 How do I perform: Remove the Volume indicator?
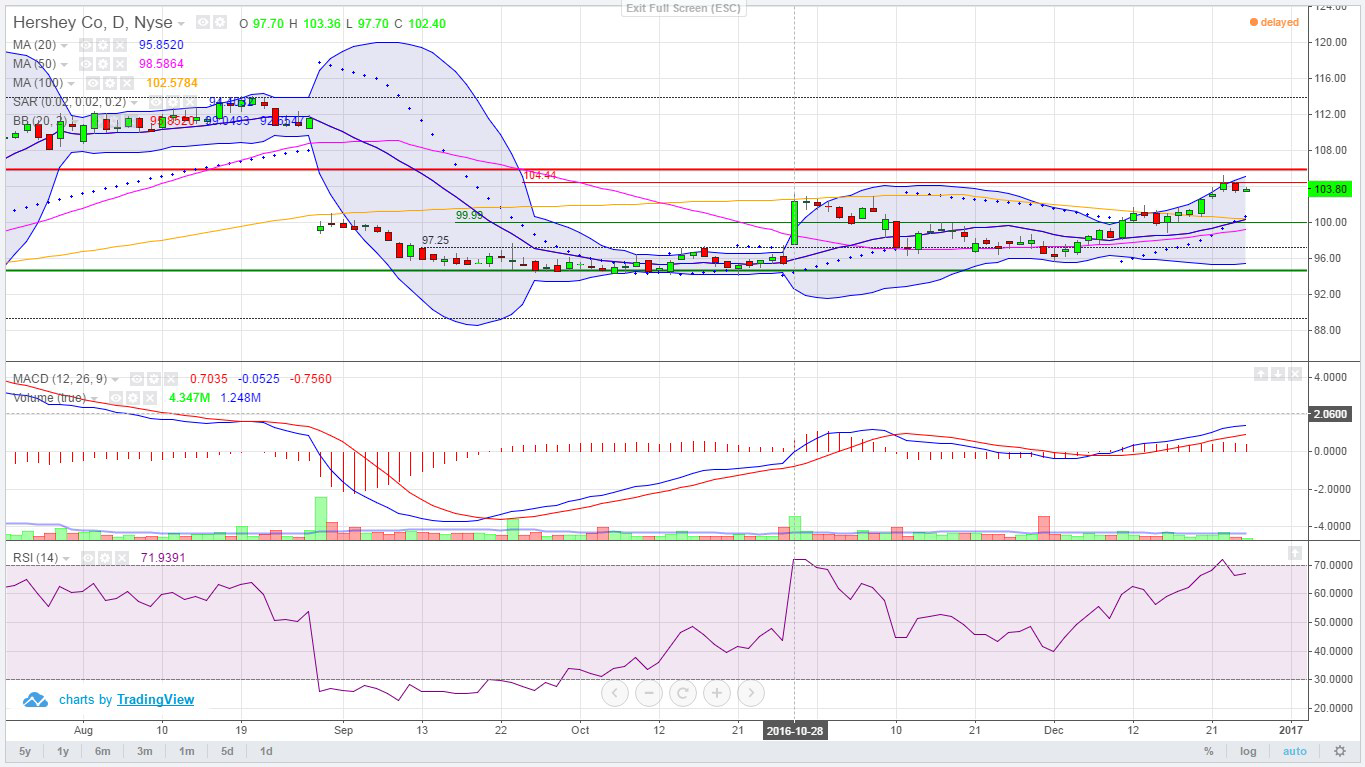[150, 398]
